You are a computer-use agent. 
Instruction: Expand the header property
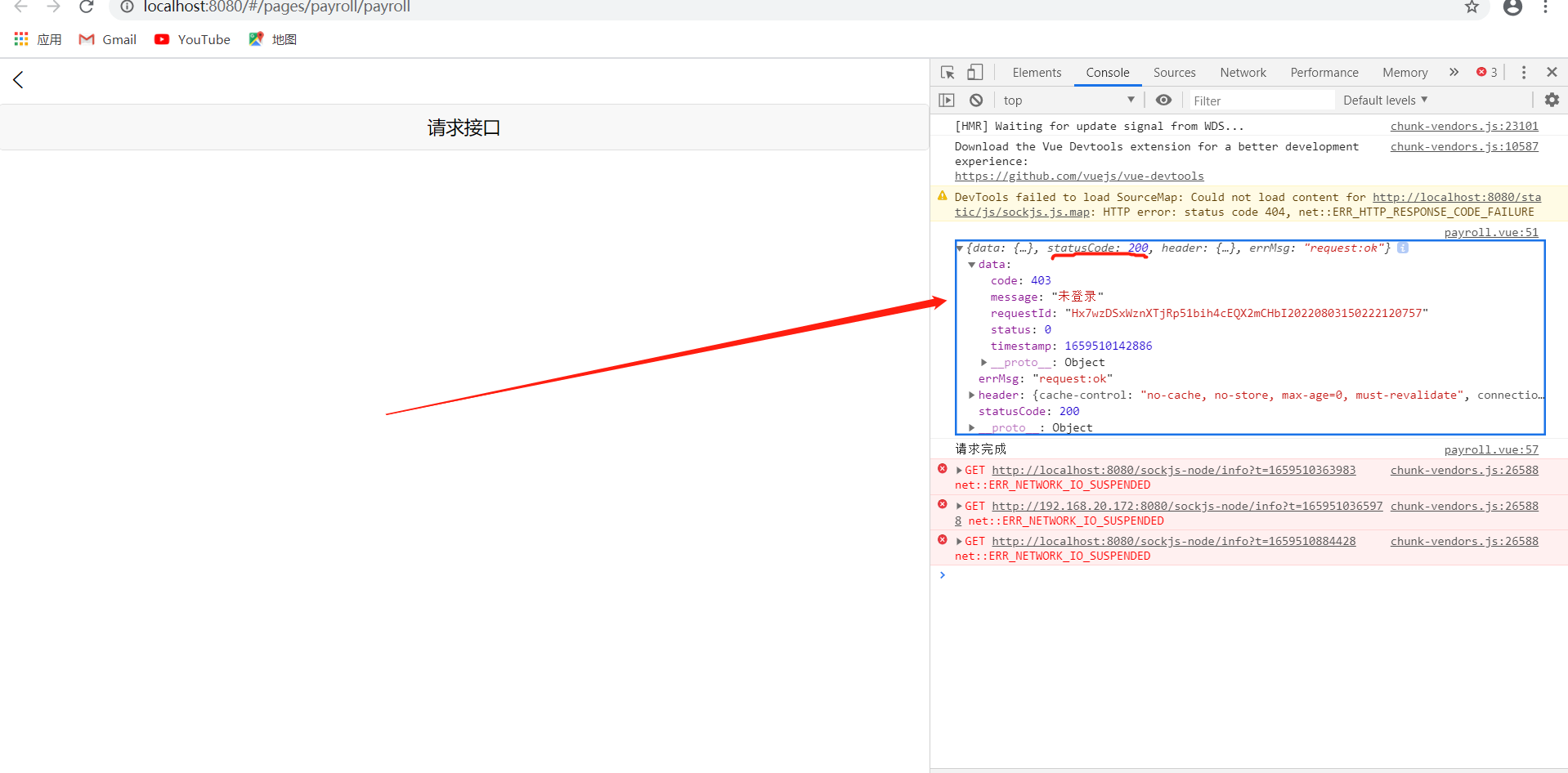click(x=972, y=395)
